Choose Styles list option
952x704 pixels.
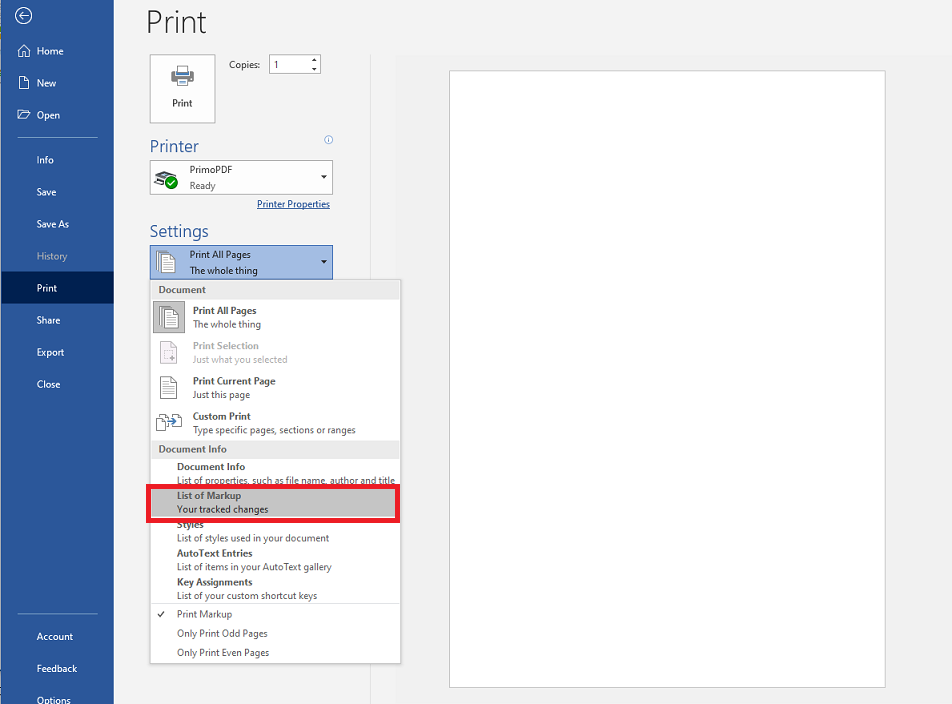pos(275,532)
